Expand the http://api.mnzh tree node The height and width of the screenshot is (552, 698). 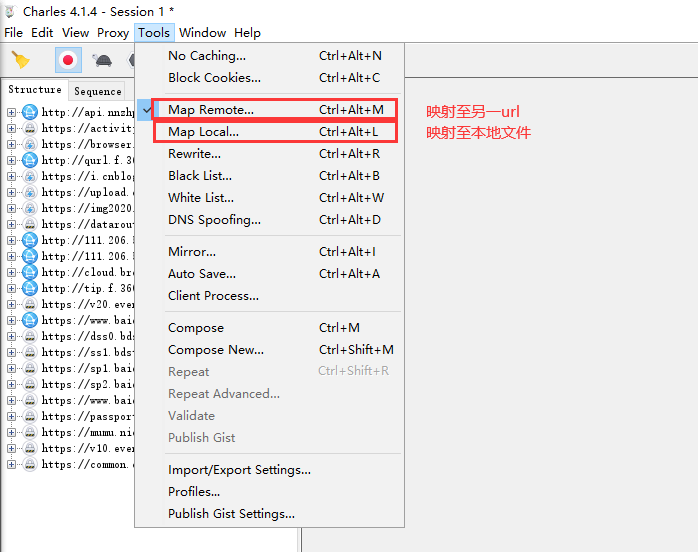(x=12, y=112)
